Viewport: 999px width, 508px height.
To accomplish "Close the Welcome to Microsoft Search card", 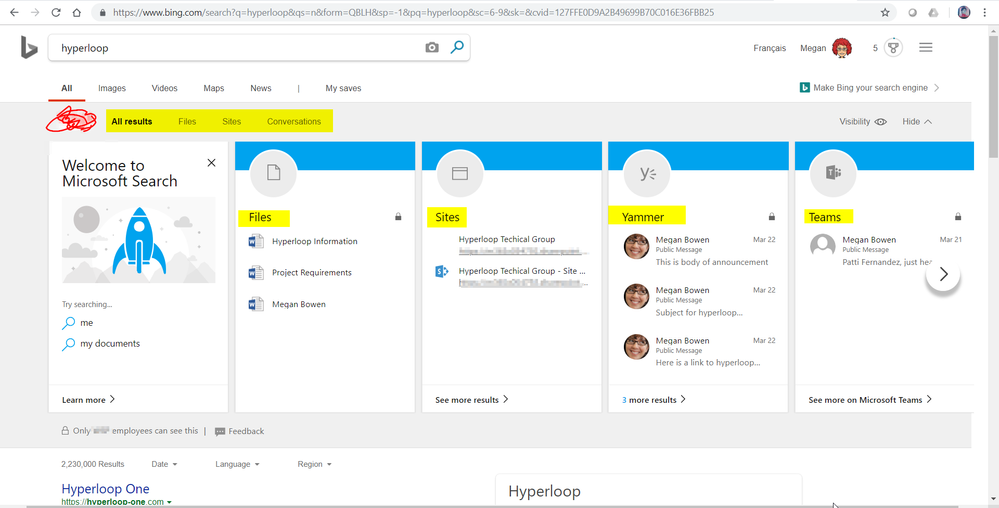I will pyautogui.click(x=212, y=163).
